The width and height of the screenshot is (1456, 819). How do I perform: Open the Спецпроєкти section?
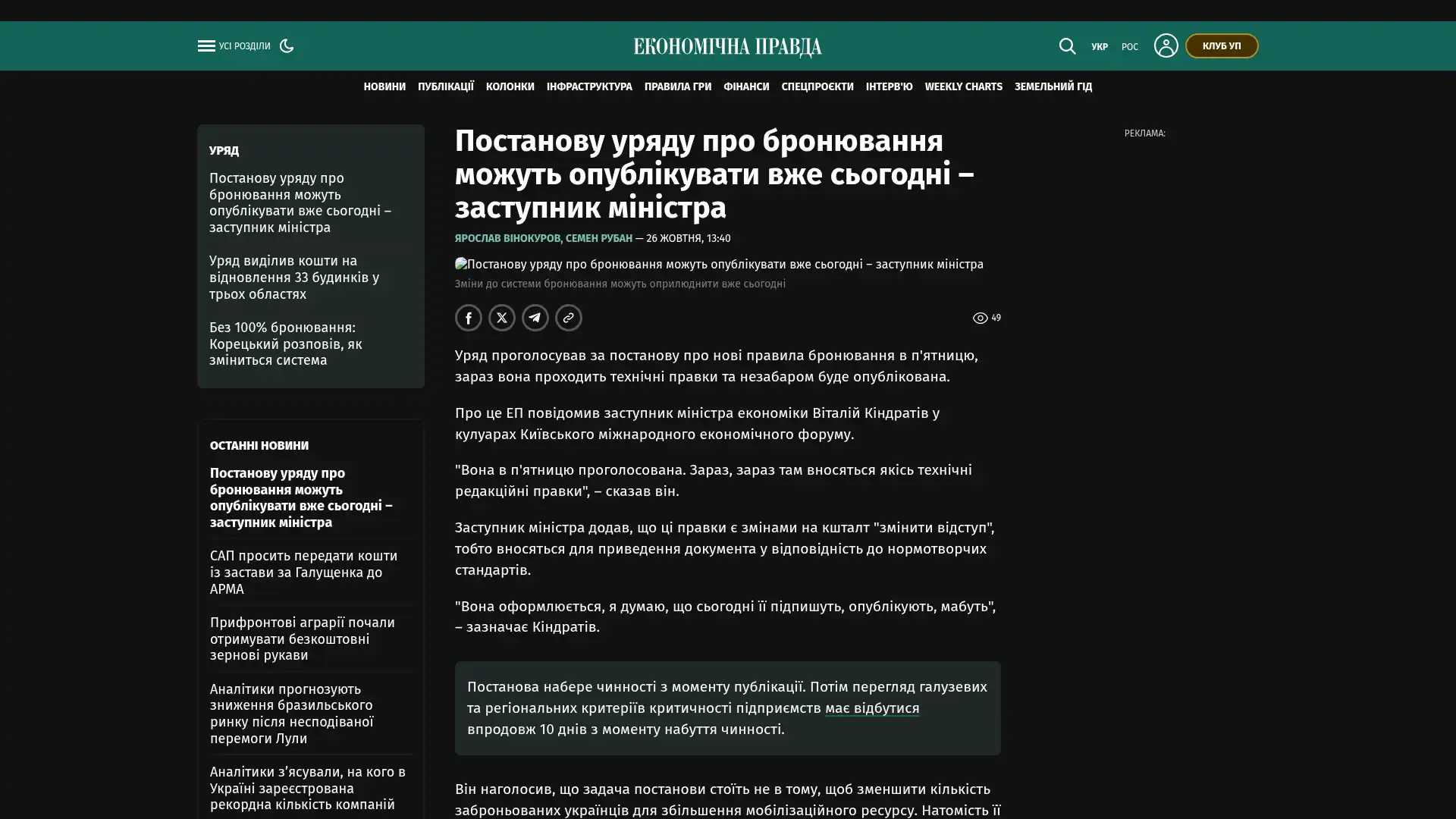click(817, 87)
